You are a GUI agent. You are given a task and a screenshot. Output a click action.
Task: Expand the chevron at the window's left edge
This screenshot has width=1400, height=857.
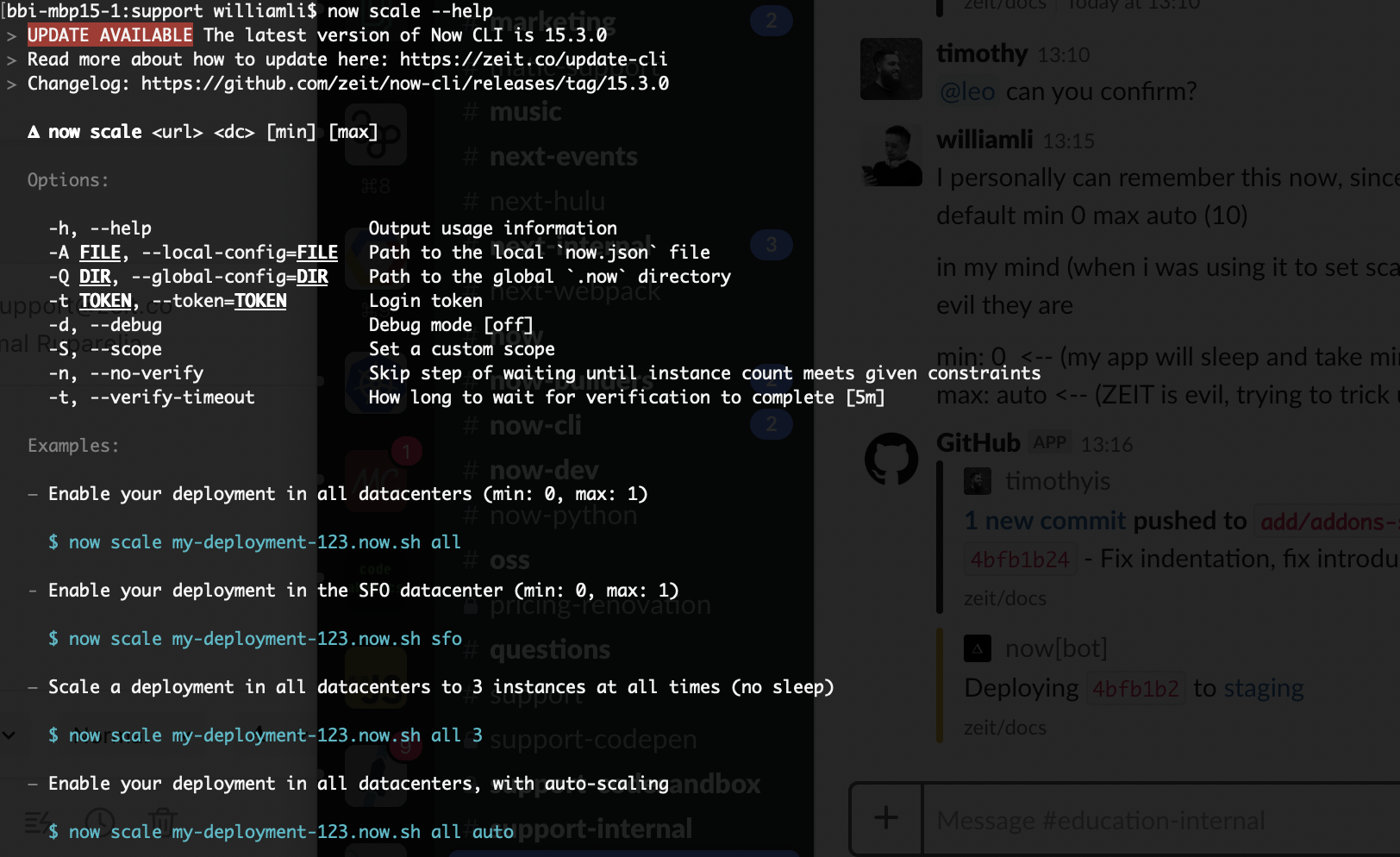tap(9, 735)
